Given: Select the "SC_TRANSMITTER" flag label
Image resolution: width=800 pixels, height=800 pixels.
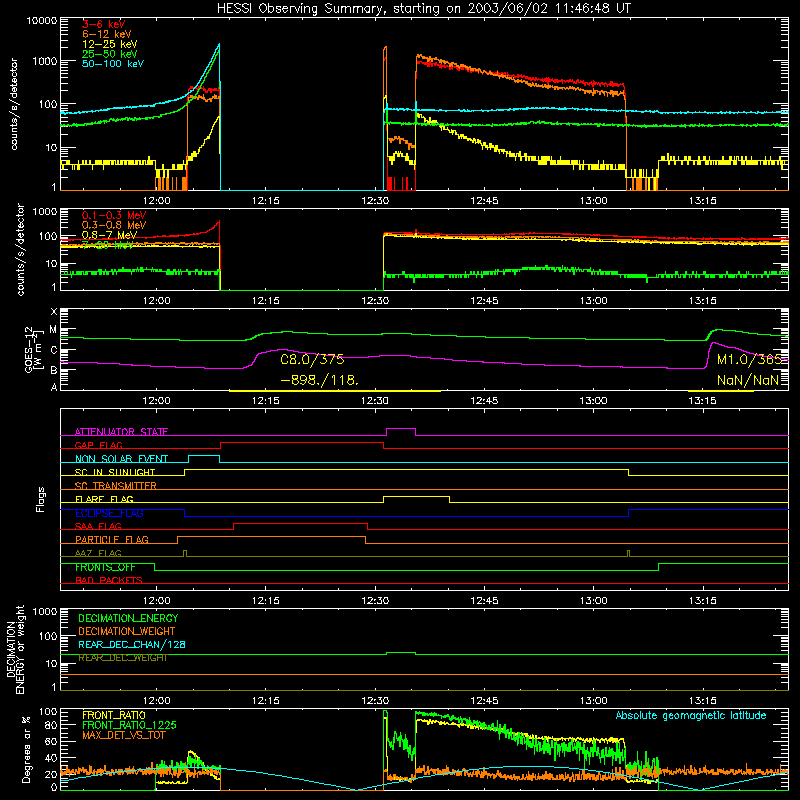Looking at the screenshot, I should pyautogui.click(x=116, y=485).
